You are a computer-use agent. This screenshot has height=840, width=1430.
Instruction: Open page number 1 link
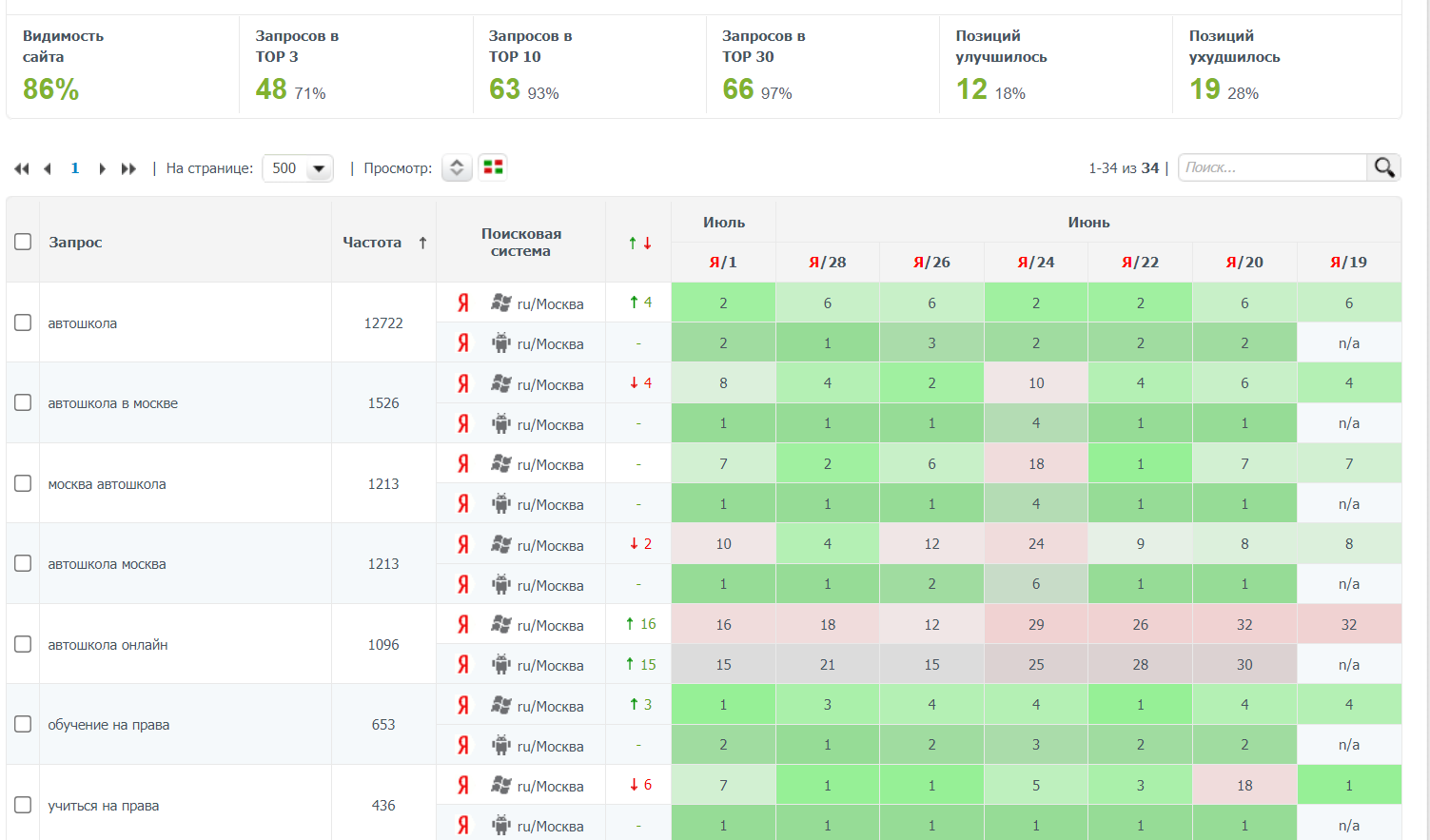[x=75, y=168]
